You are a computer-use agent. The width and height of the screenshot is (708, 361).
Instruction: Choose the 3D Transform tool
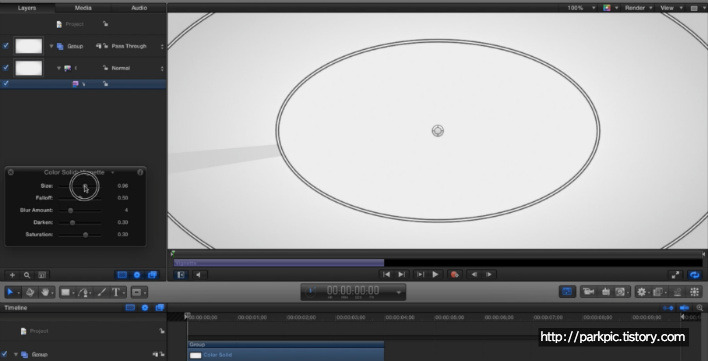30,292
